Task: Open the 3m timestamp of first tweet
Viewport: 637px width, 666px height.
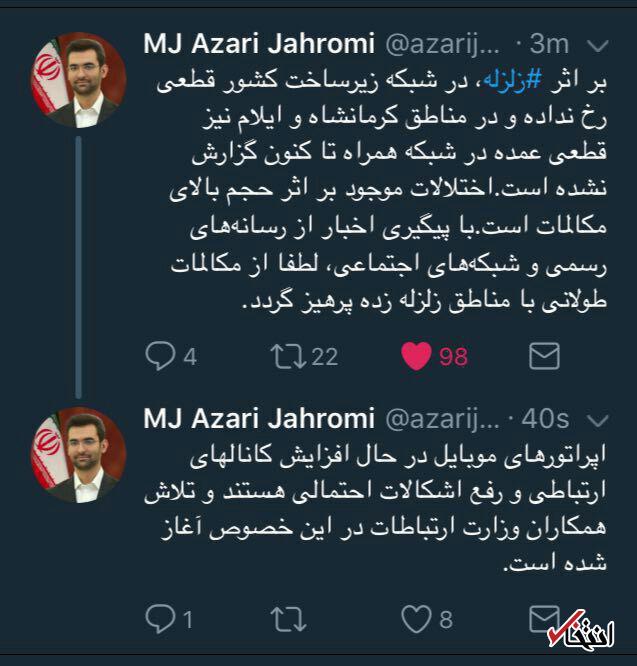Action: click(x=549, y=44)
